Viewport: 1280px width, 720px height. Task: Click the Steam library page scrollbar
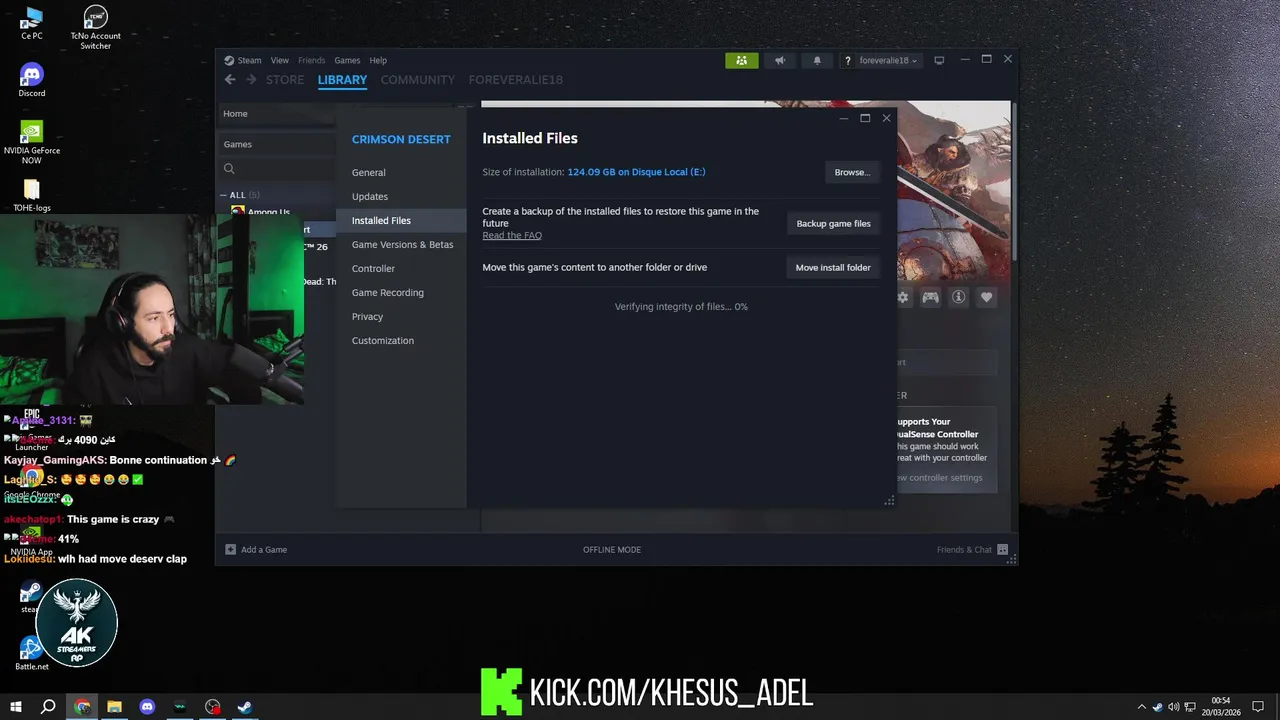1013,180
